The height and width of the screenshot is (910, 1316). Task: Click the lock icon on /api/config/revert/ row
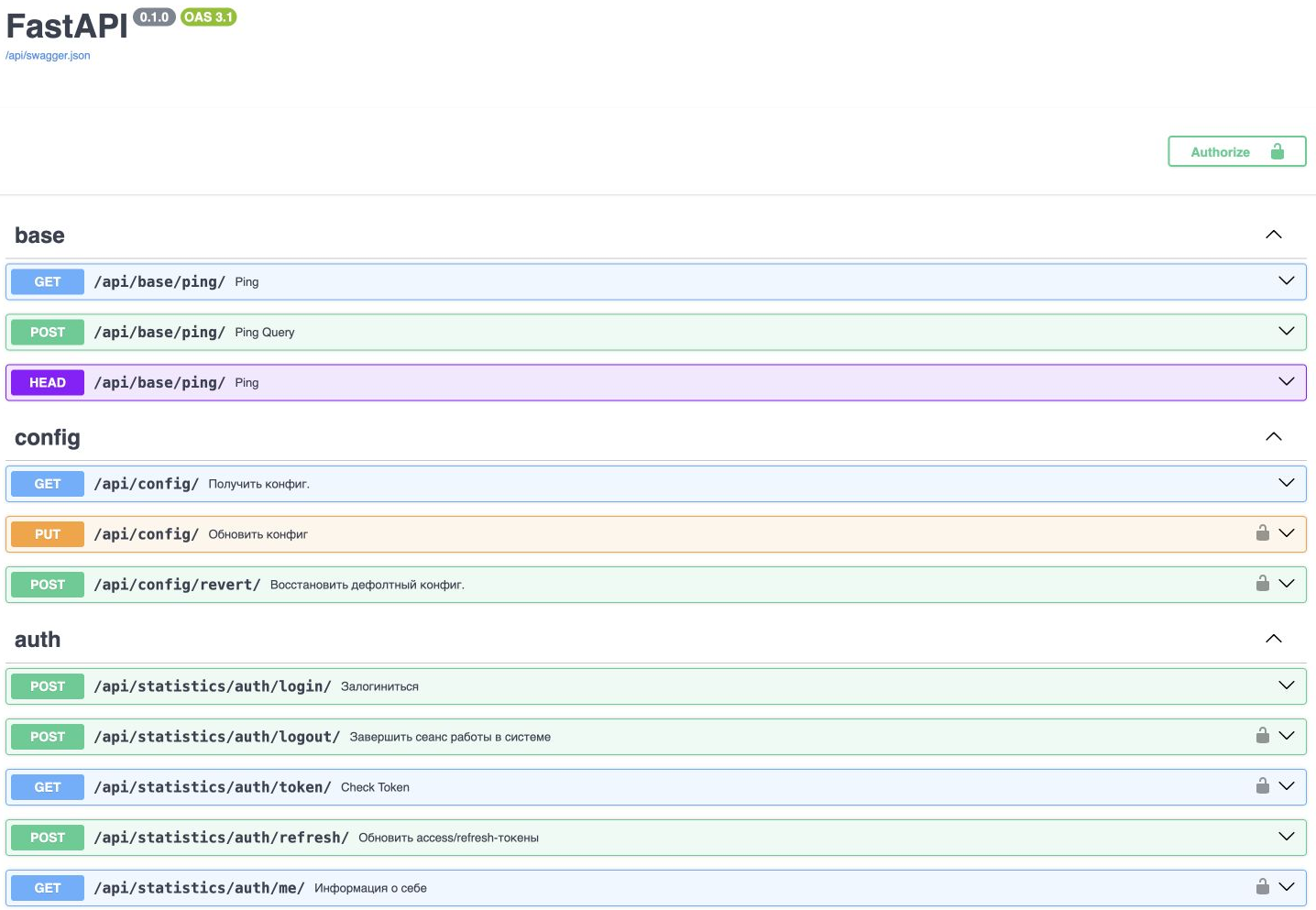[1263, 584]
